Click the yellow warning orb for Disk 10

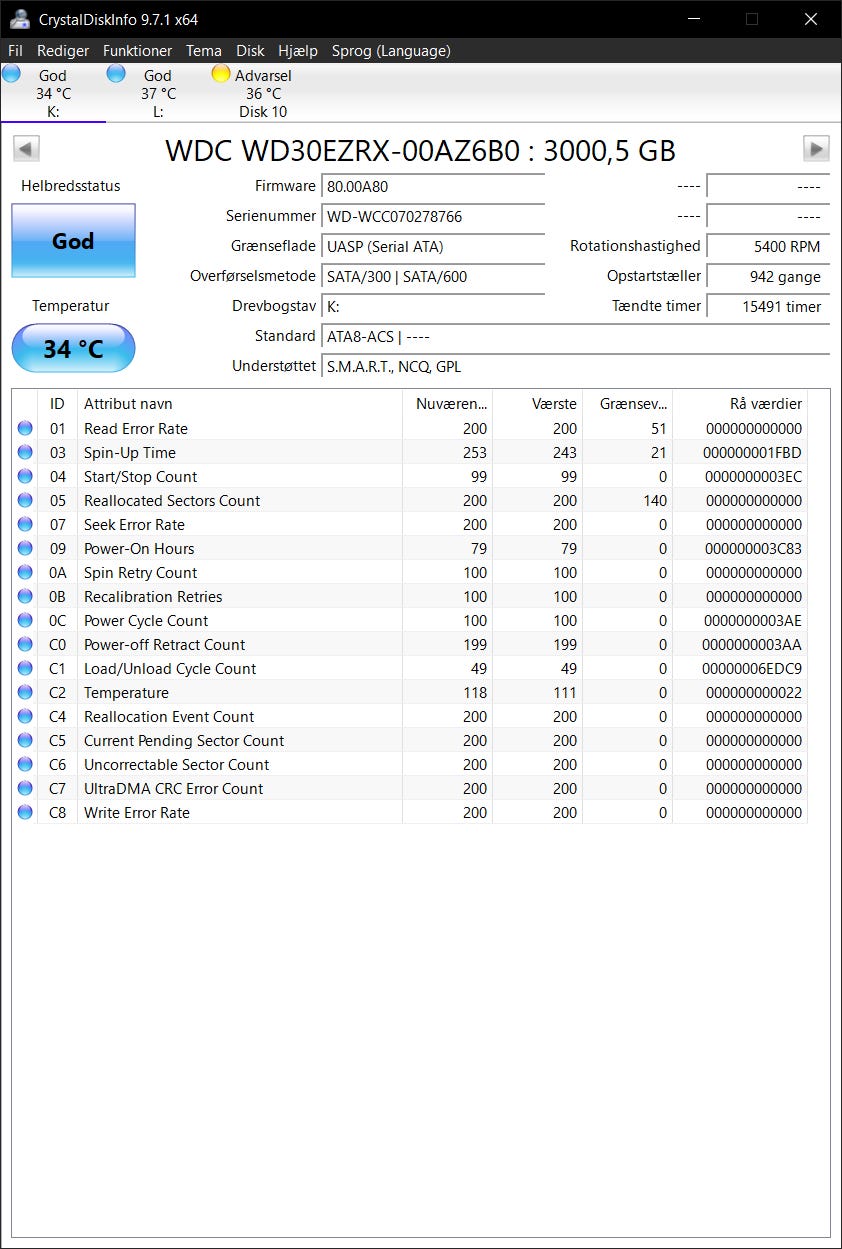(x=221, y=73)
